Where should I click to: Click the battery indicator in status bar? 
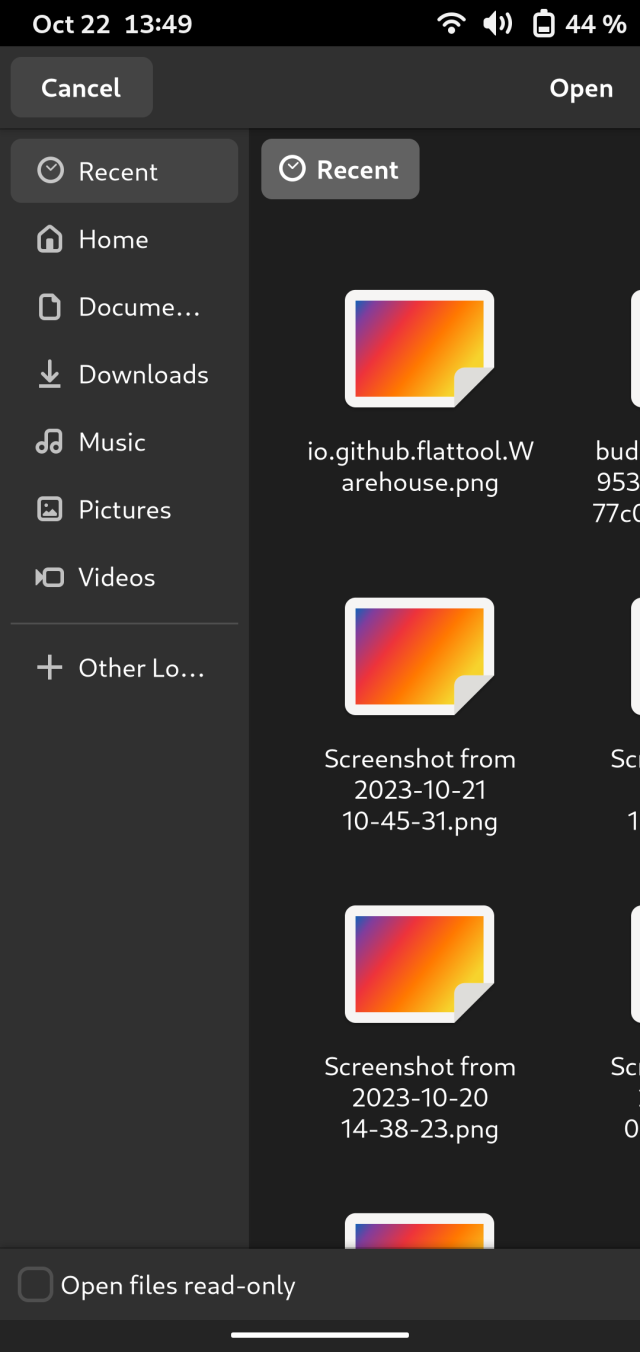(544, 24)
